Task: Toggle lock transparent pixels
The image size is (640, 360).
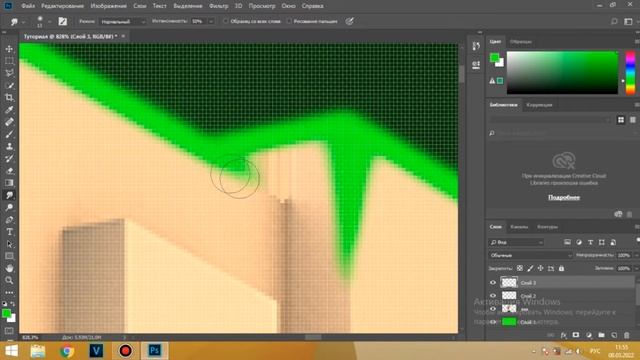Action: 520,268
